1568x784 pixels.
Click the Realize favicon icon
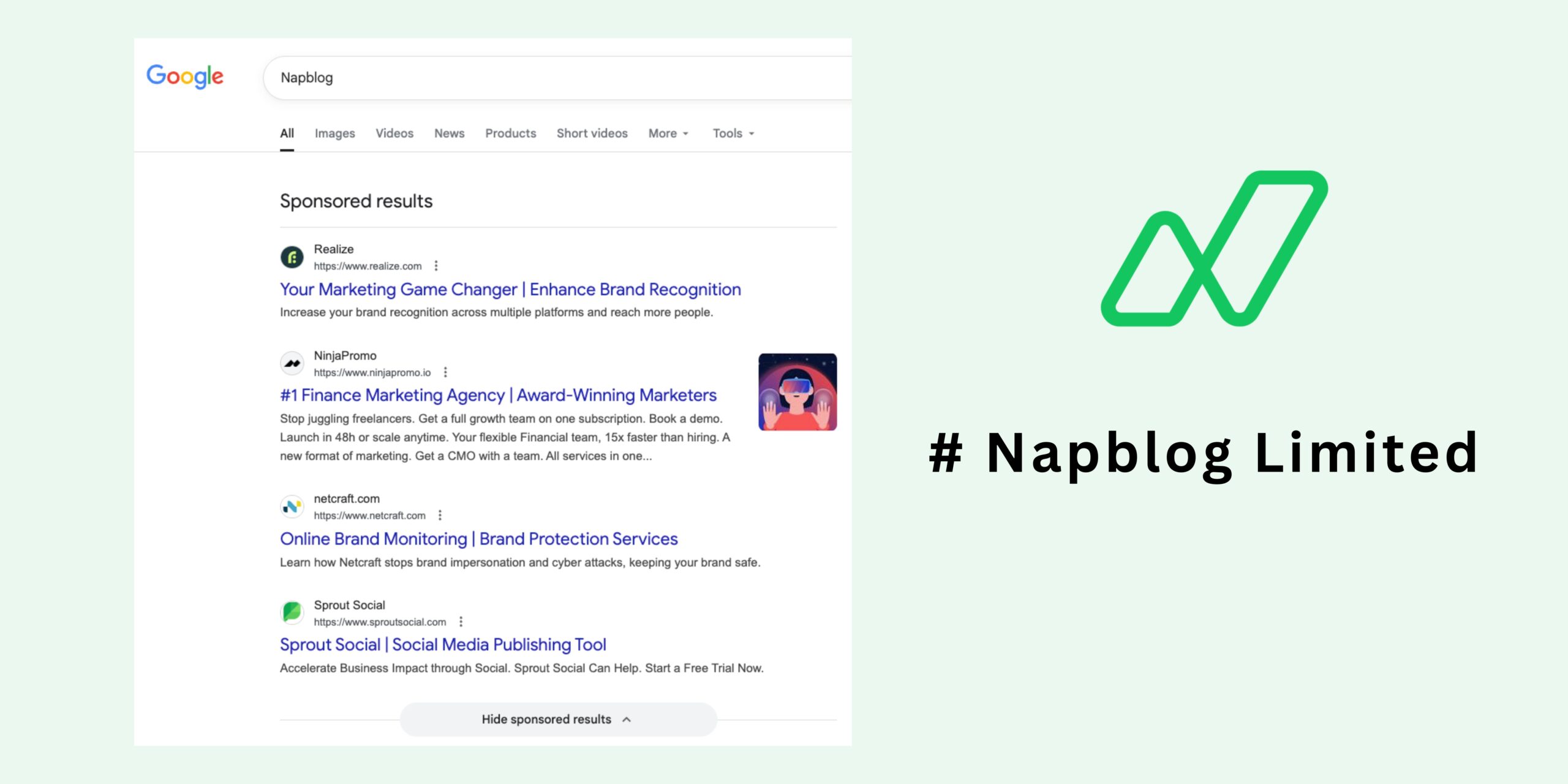(293, 257)
